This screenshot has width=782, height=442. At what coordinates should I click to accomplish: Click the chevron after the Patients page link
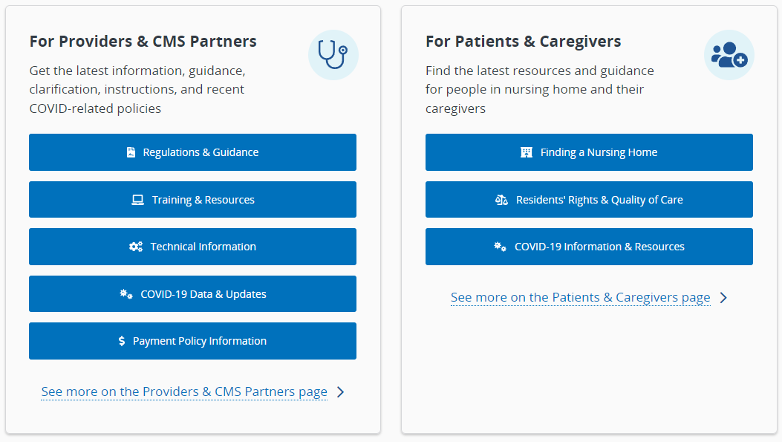coord(724,298)
